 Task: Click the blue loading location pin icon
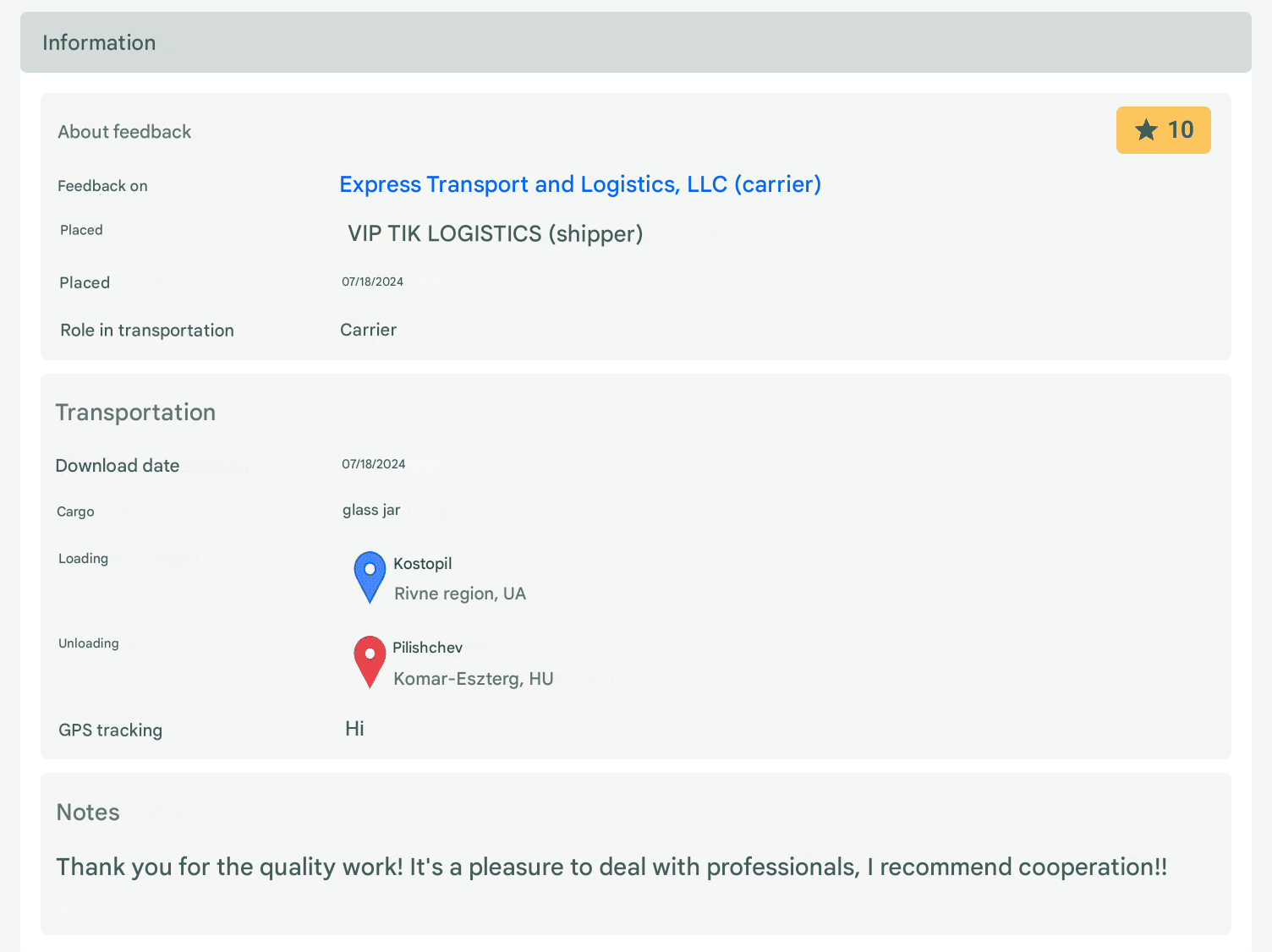tap(370, 577)
